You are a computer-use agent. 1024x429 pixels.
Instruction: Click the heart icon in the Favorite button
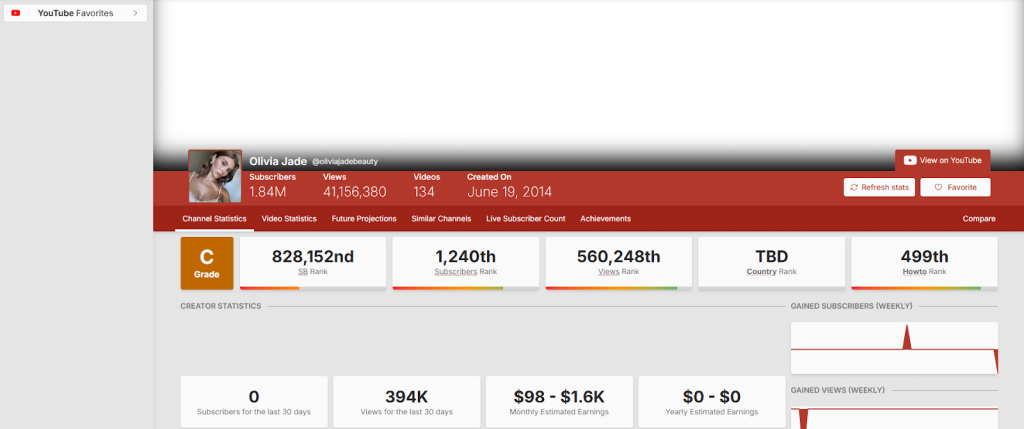tap(937, 187)
